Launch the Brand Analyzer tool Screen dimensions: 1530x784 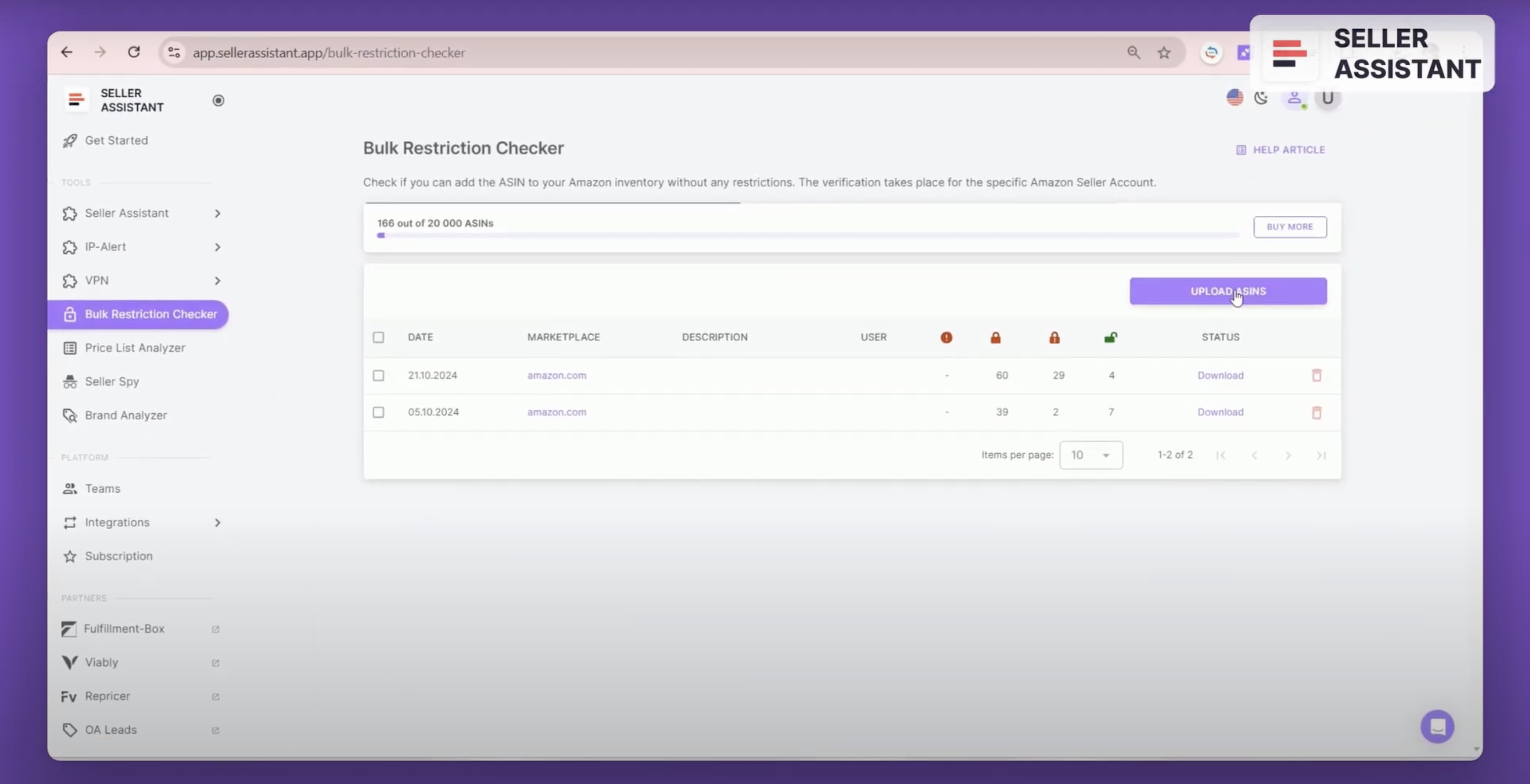pyautogui.click(x=126, y=415)
